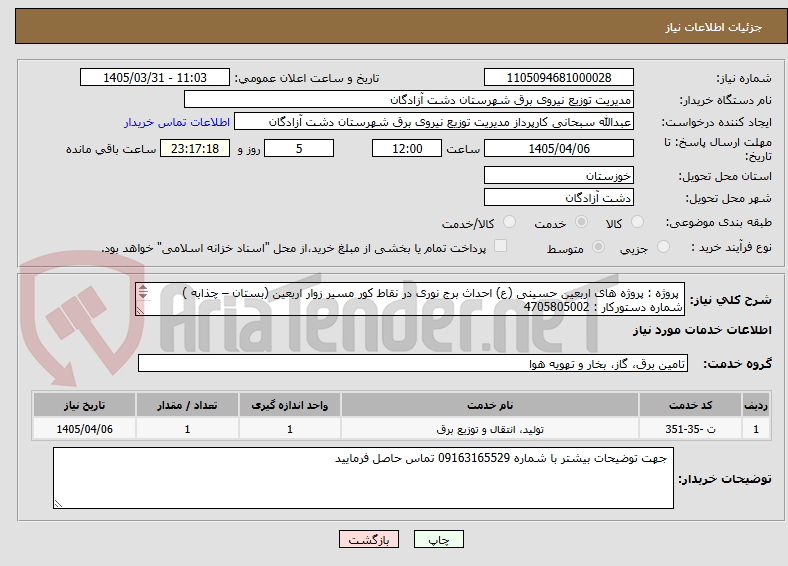Toggle the اسناد خزانه اسلامی payment checkbox
Screen dimensions: 788x566
pos(501,246)
